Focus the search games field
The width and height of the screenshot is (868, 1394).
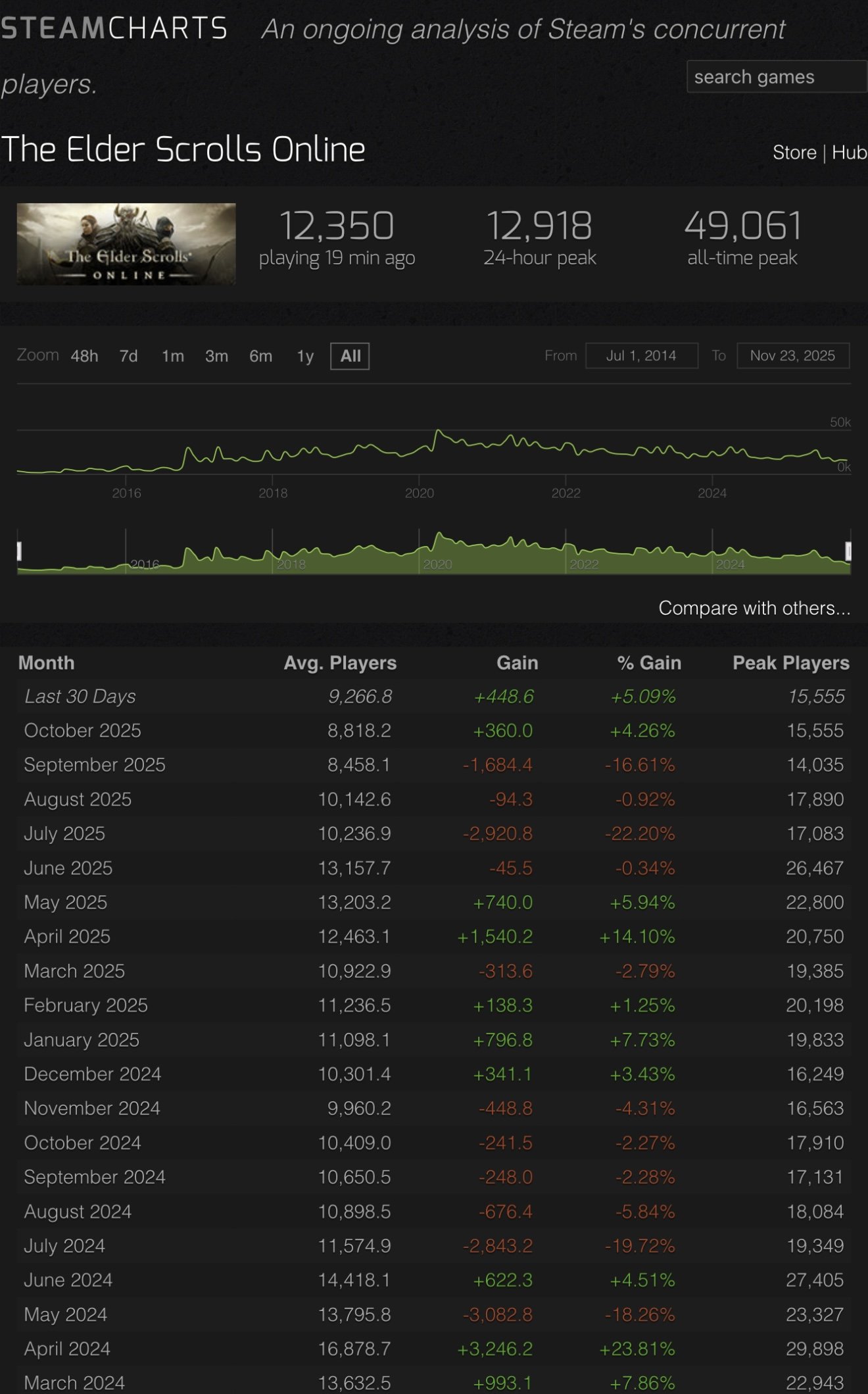pyautogui.click(x=777, y=77)
